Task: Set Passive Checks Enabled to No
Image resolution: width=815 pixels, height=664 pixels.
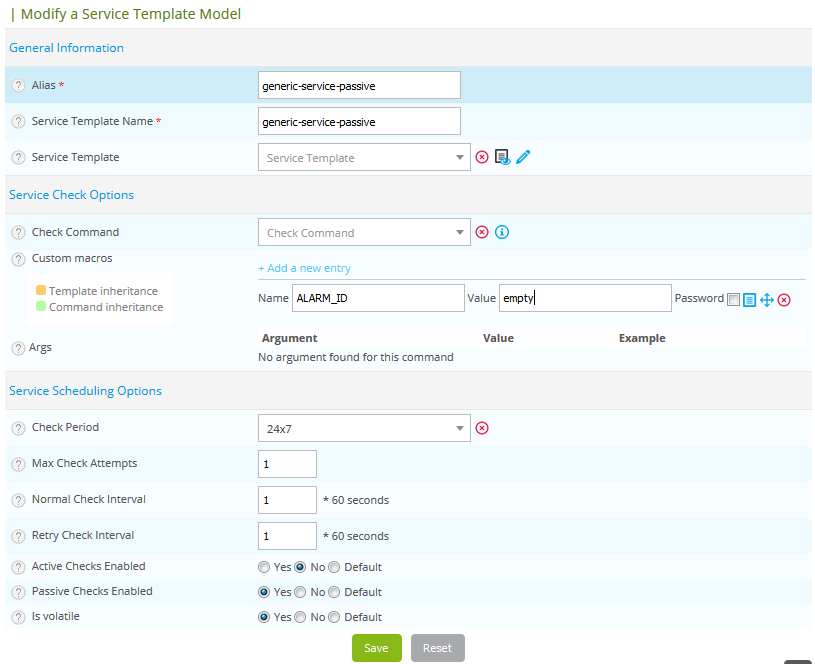Action: point(300,592)
